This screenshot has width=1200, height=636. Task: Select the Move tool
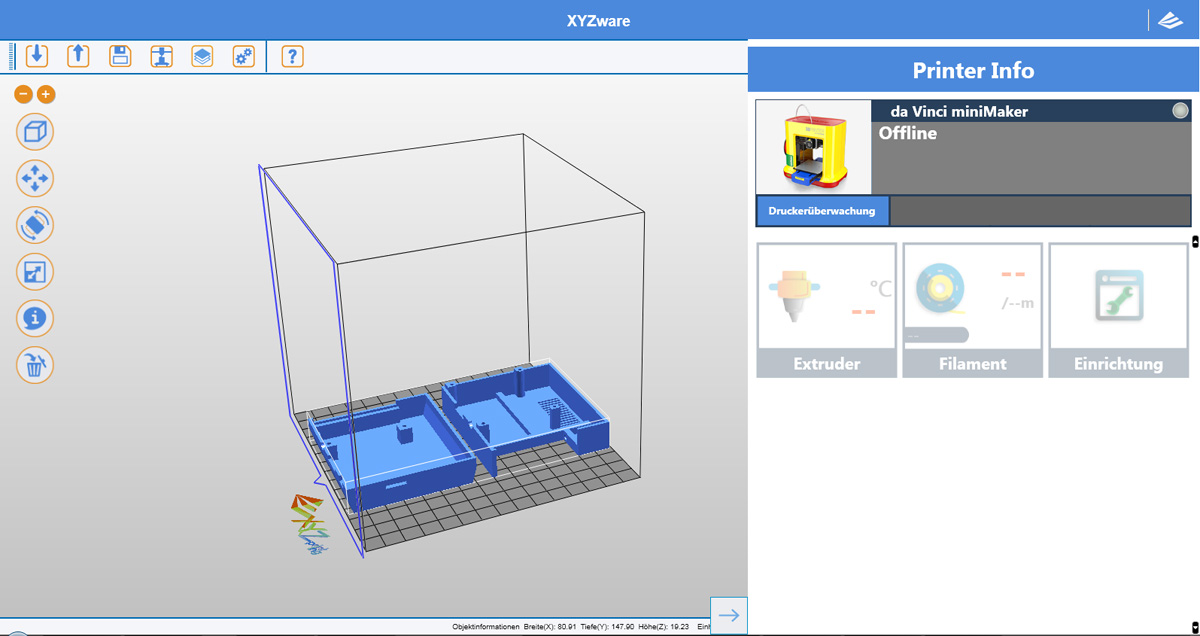point(35,178)
